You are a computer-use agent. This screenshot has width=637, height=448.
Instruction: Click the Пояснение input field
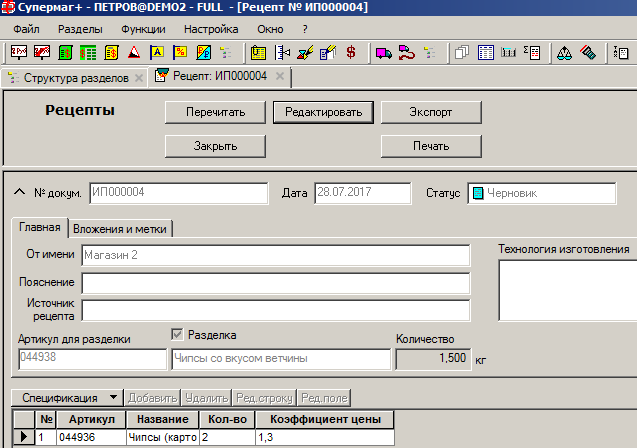click(x=276, y=283)
